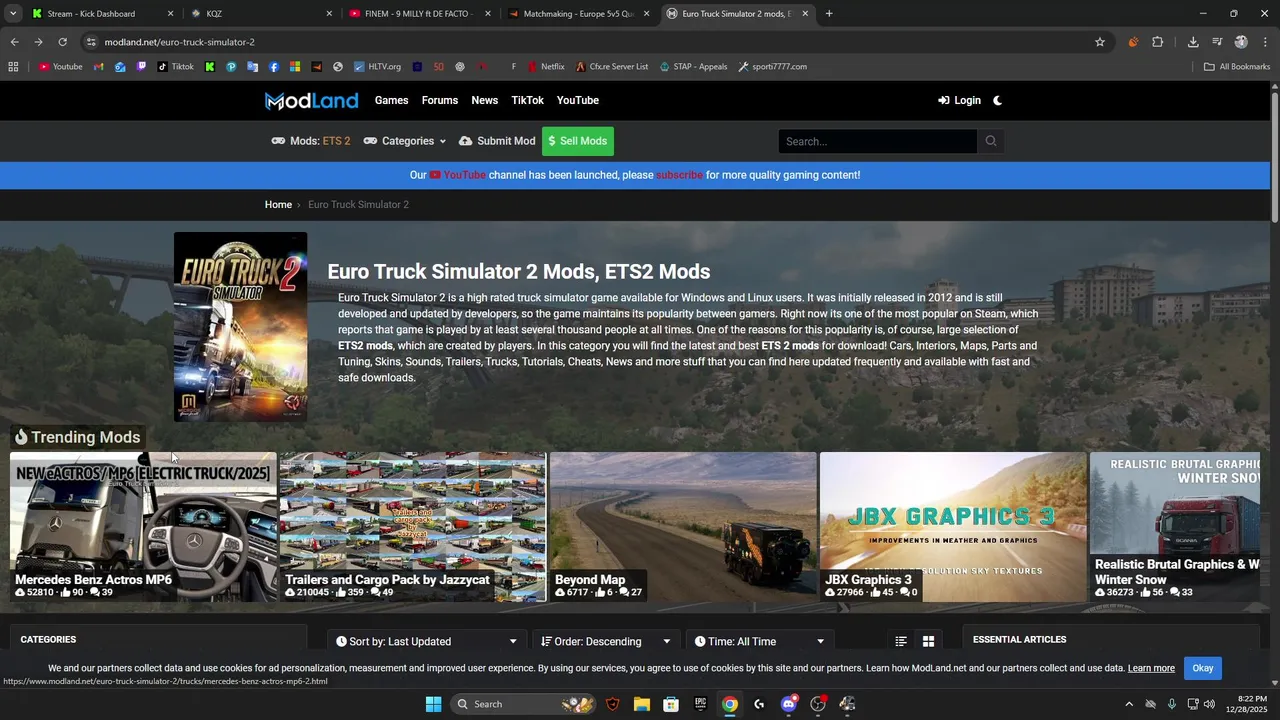1280x720 pixels.
Task: Open Netflix bookmark
Action: click(x=545, y=67)
